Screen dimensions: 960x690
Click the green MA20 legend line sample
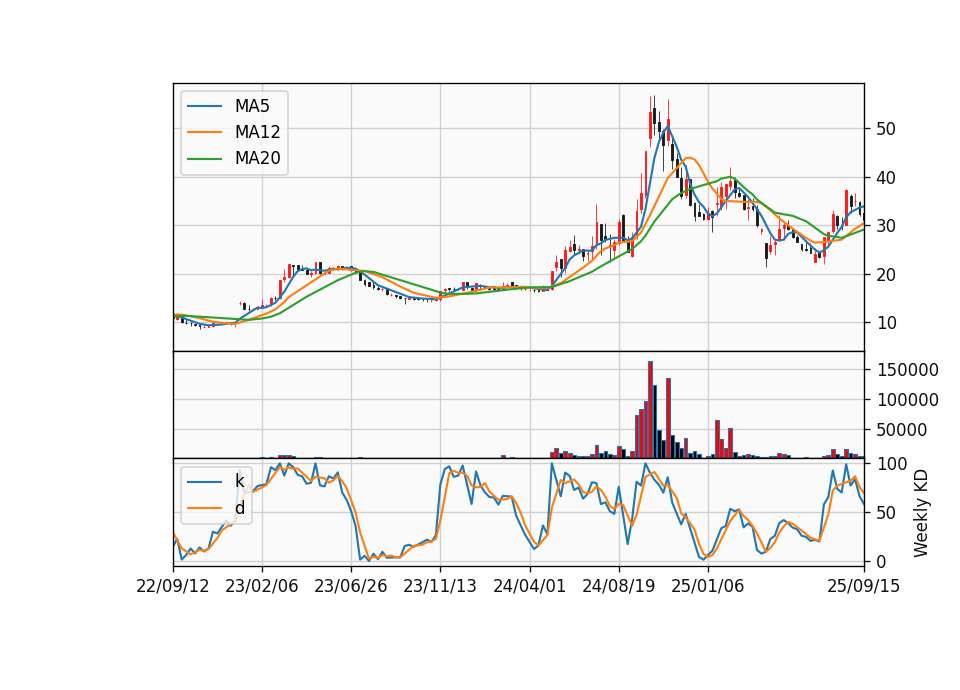coord(204,159)
